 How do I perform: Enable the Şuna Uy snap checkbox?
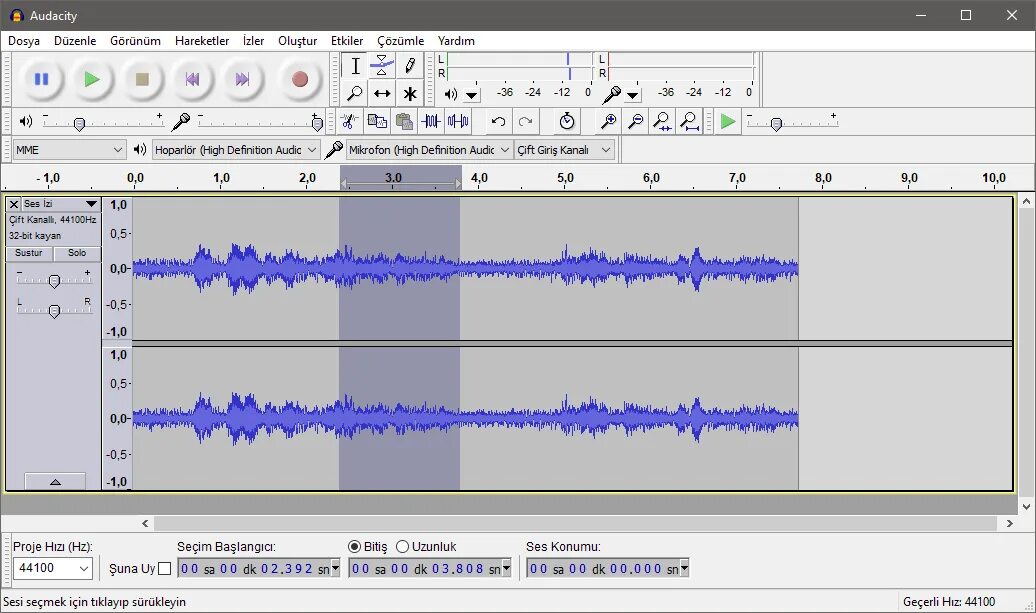165,568
